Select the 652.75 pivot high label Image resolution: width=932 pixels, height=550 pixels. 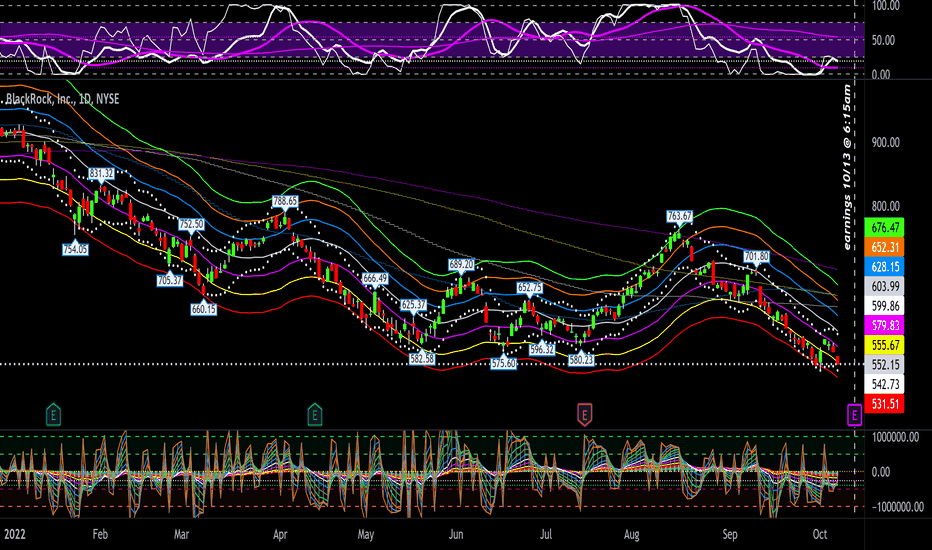click(530, 287)
